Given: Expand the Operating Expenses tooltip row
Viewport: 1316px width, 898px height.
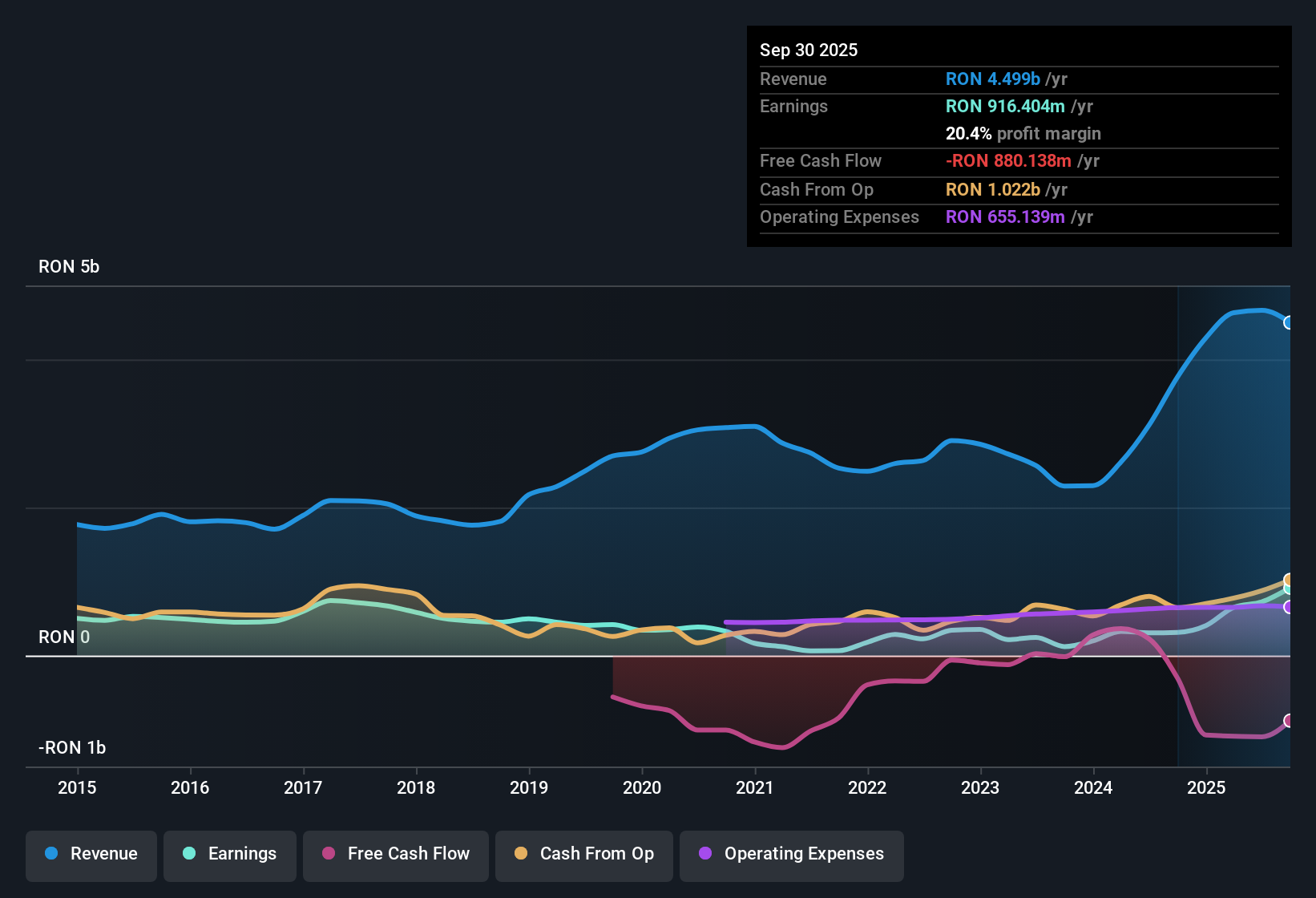Looking at the screenshot, I should click(839, 216).
